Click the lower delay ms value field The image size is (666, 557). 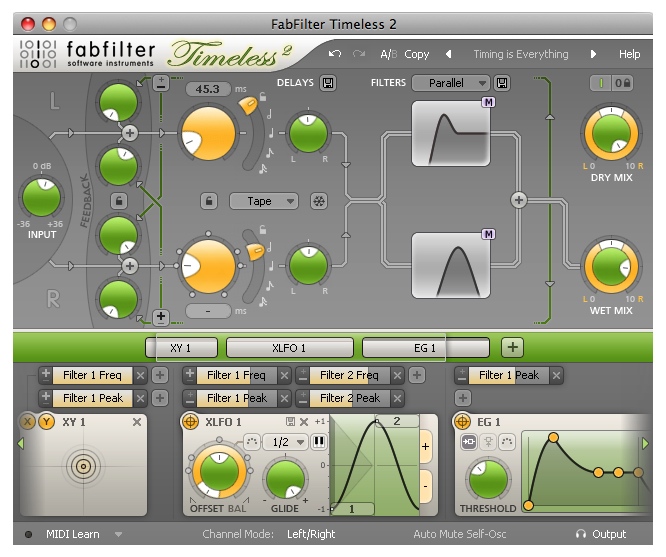click(x=208, y=311)
